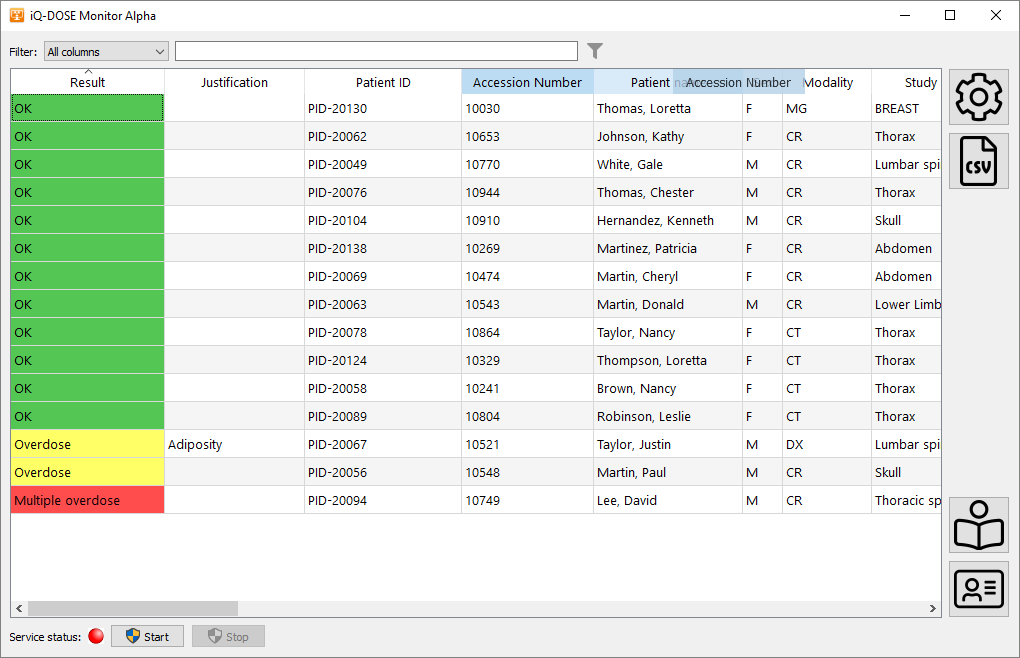Click the horizontal scrollbar left arrow
Viewport: 1020px width, 658px height.
coord(19,608)
